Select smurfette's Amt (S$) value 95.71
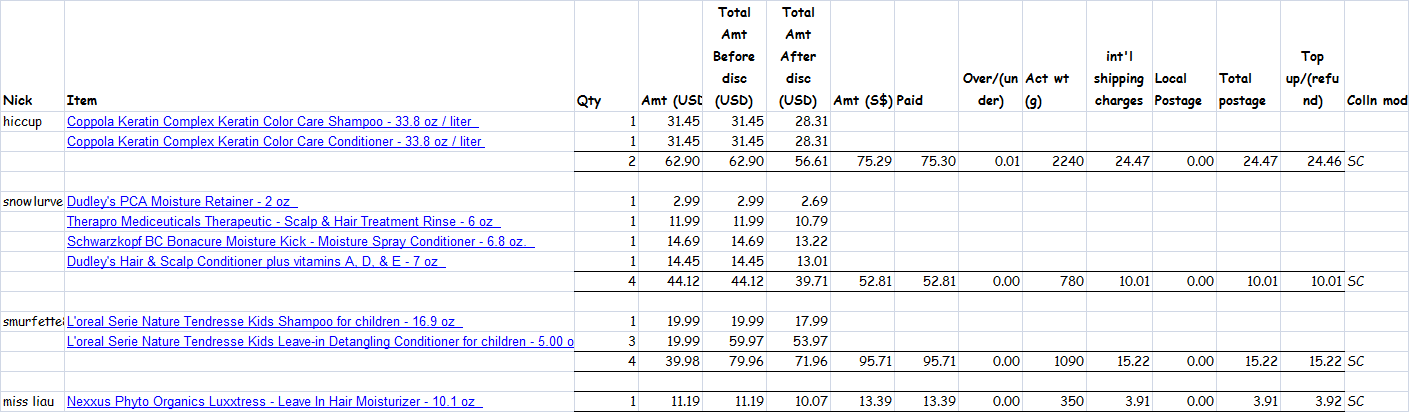Screen dimensions: 1409x412 [x=862, y=361]
